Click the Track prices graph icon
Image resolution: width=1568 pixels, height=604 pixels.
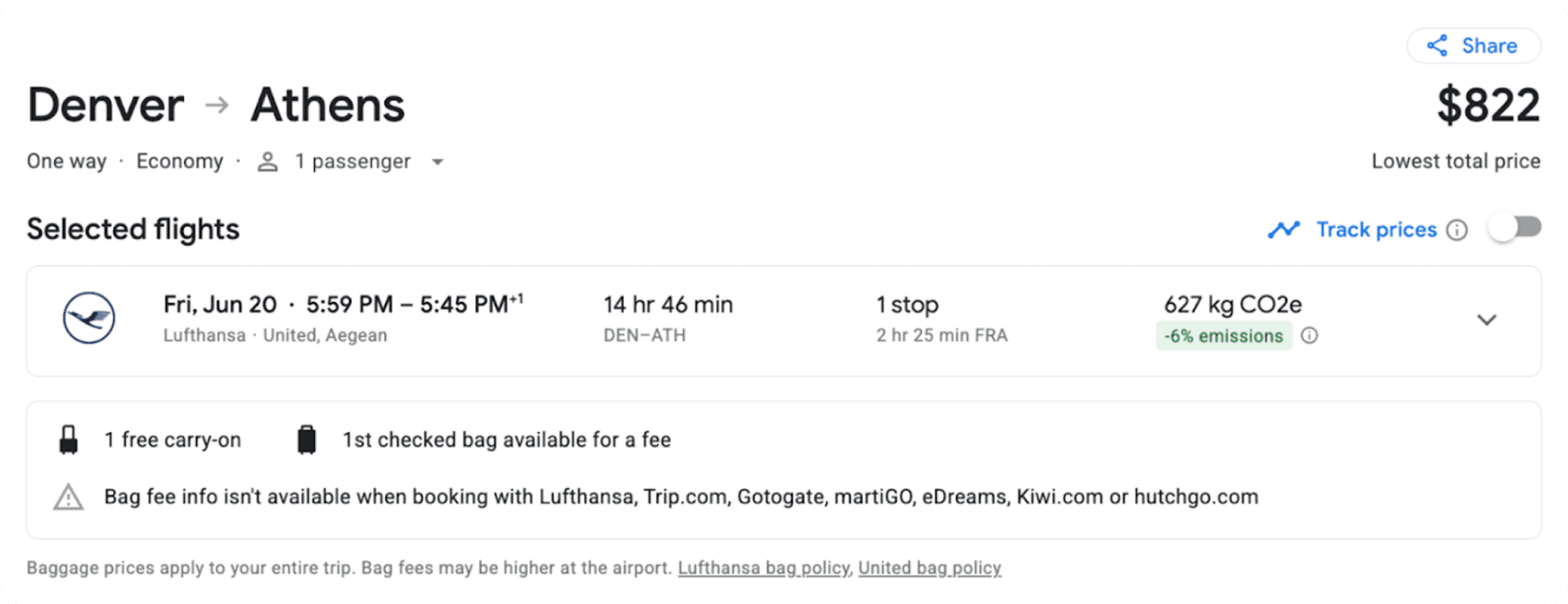point(1282,229)
